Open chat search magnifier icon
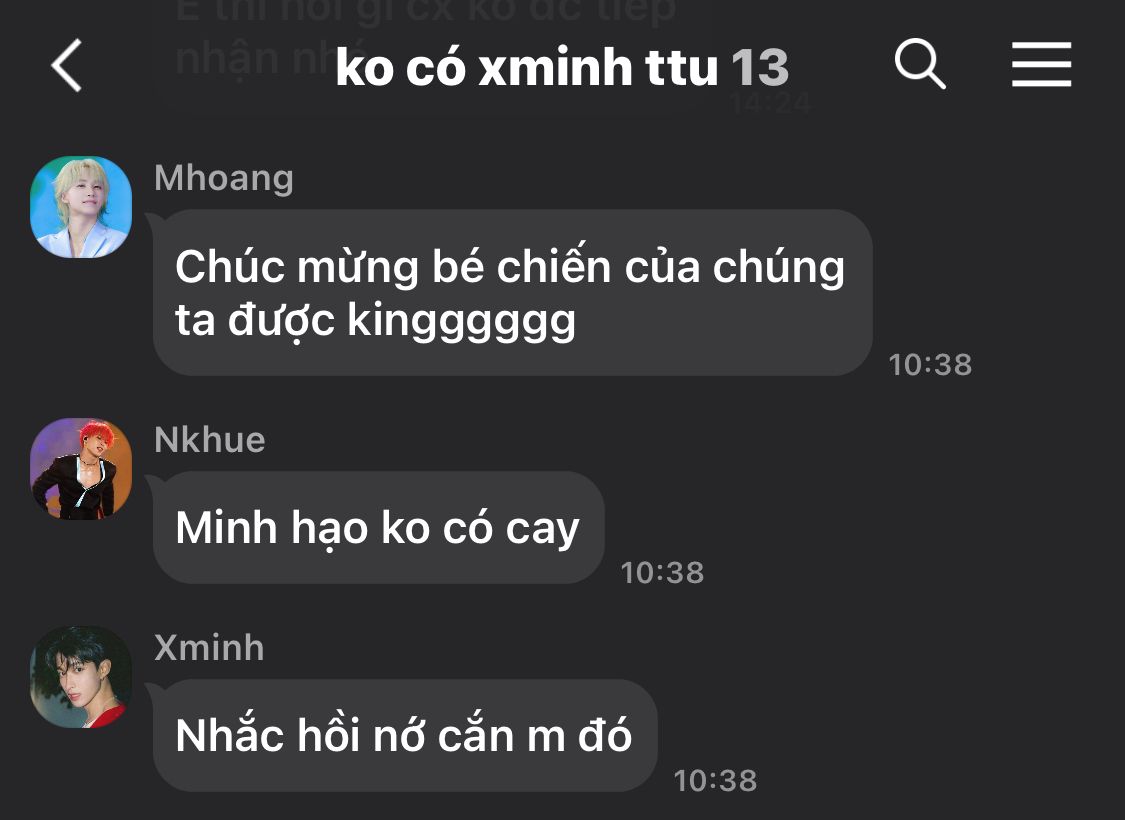1125x820 pixels. 920,65
